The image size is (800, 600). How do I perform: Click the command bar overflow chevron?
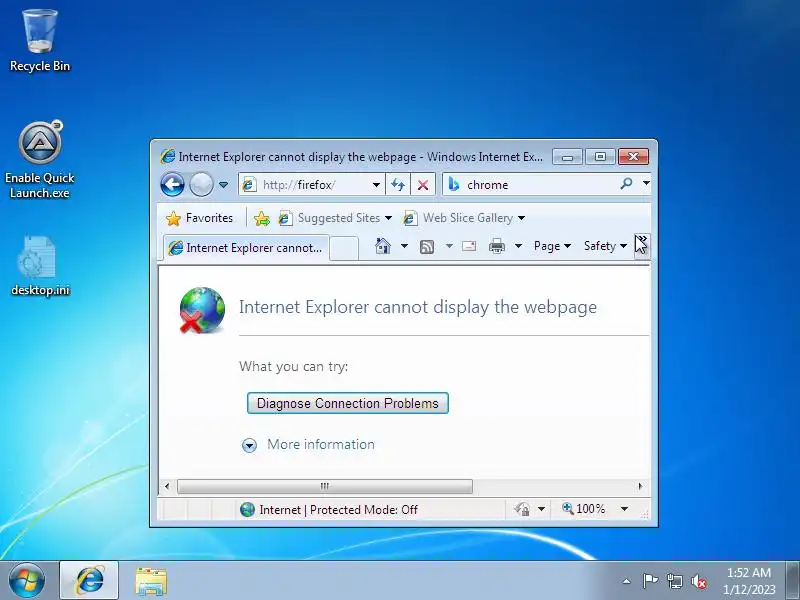pos(642,246)
